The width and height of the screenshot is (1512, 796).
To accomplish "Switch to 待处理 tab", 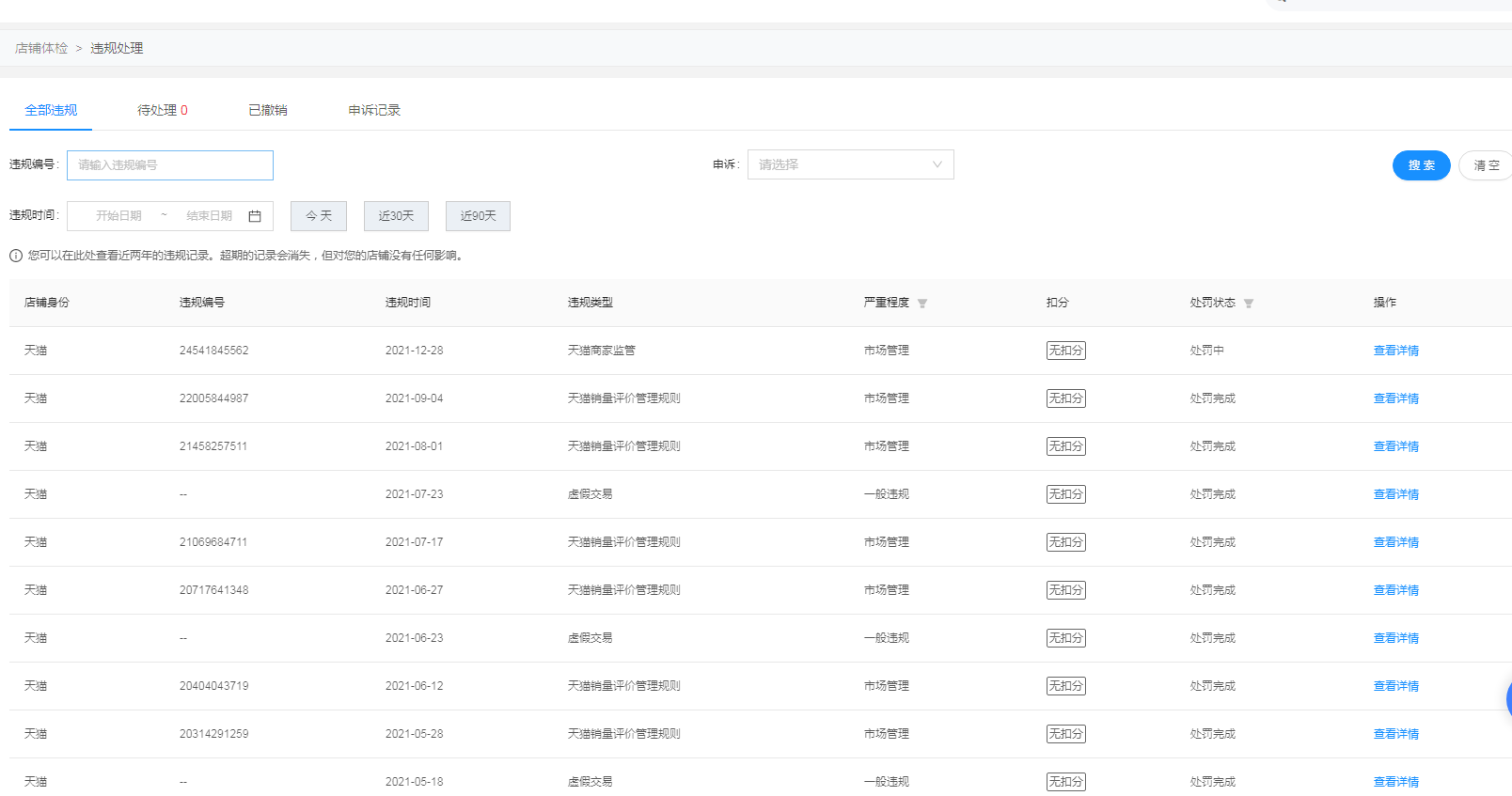I will 163,111.
